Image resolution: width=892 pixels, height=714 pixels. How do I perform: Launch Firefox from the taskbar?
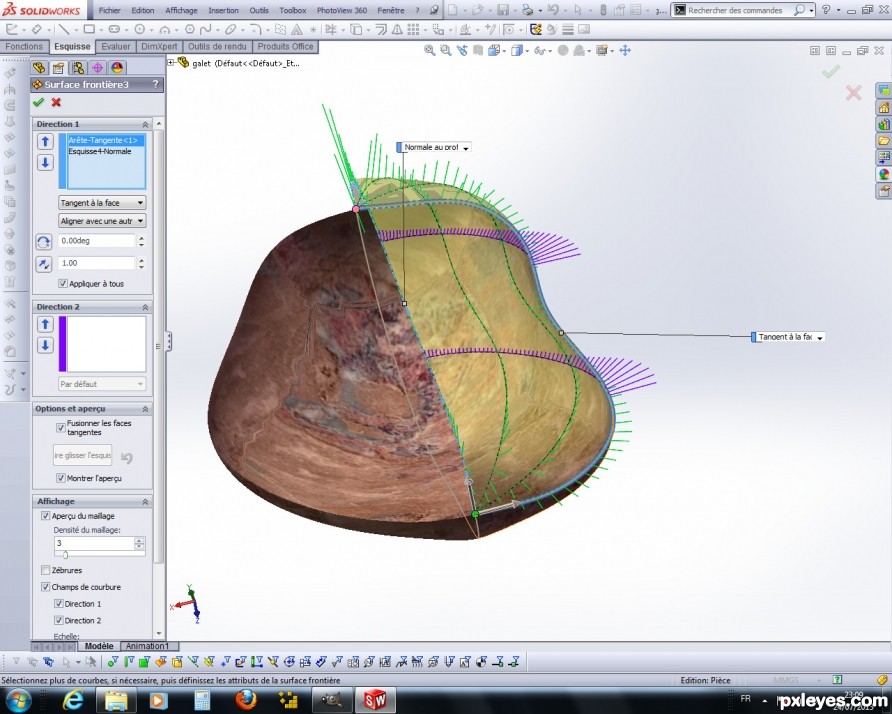(246, 700)
